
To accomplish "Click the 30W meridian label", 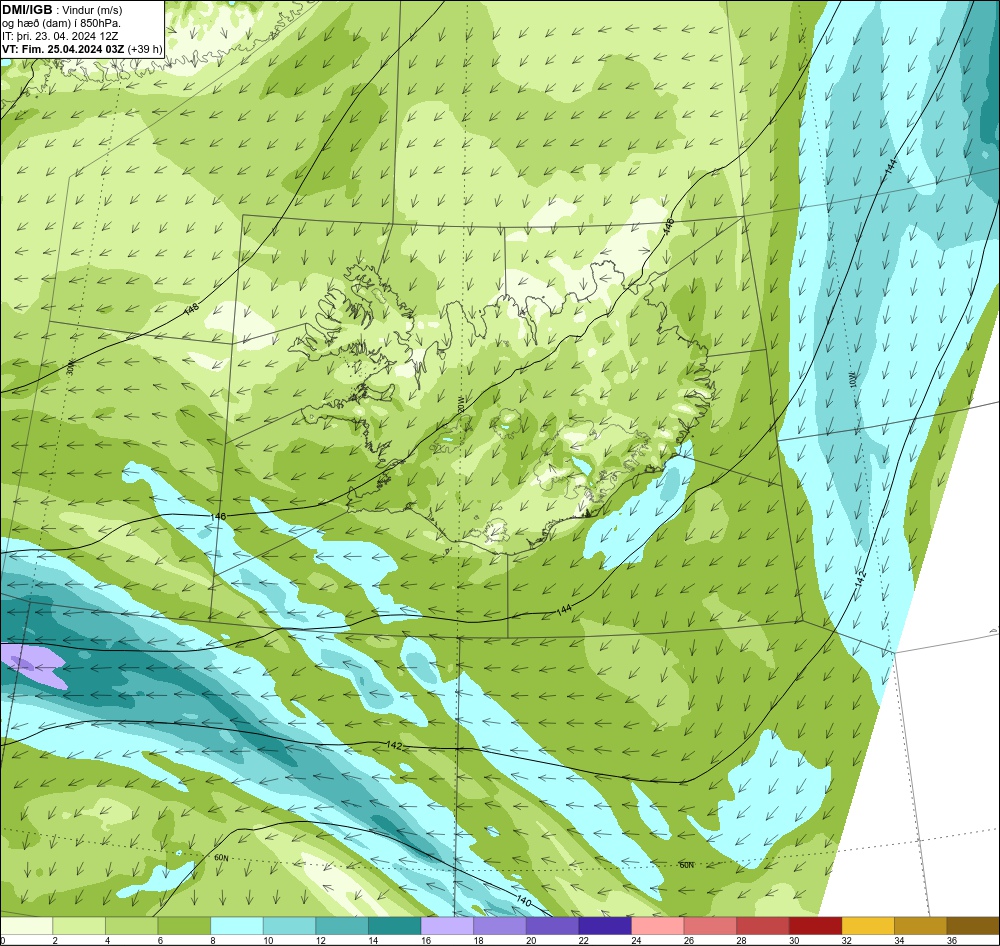I will click(x=70, y=367).
